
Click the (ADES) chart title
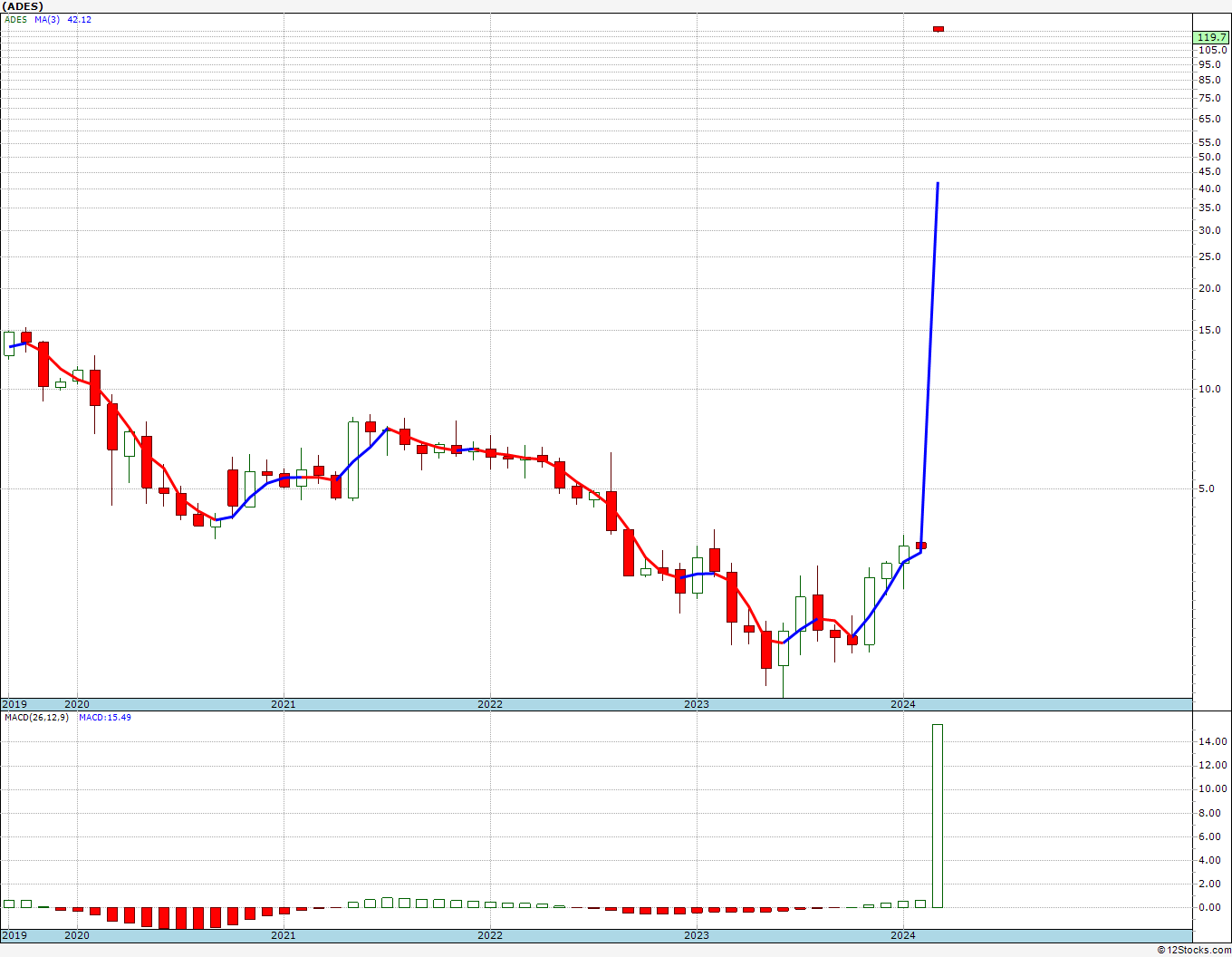[x=23, y=6]
